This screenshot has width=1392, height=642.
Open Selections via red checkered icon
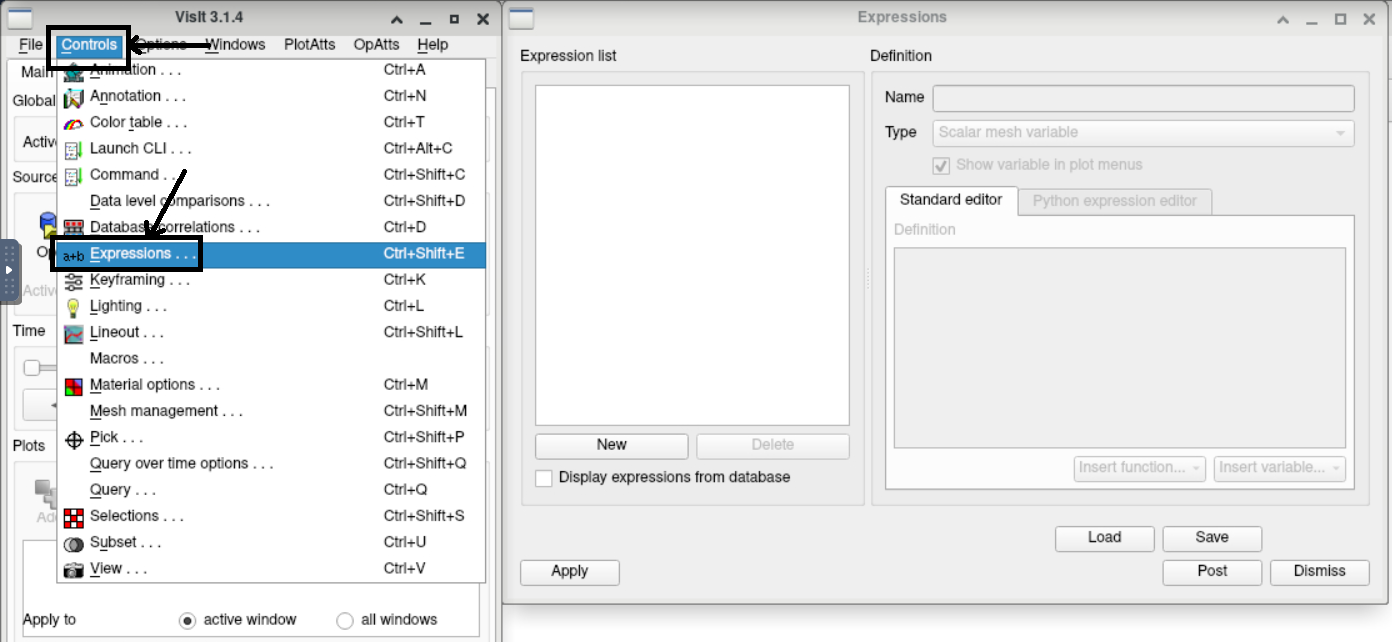click(74, 516)
